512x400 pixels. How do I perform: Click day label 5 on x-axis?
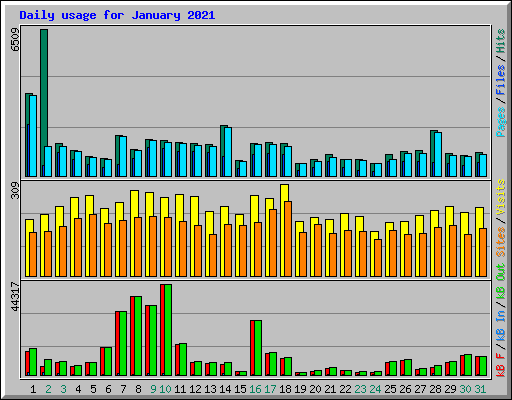93,389
